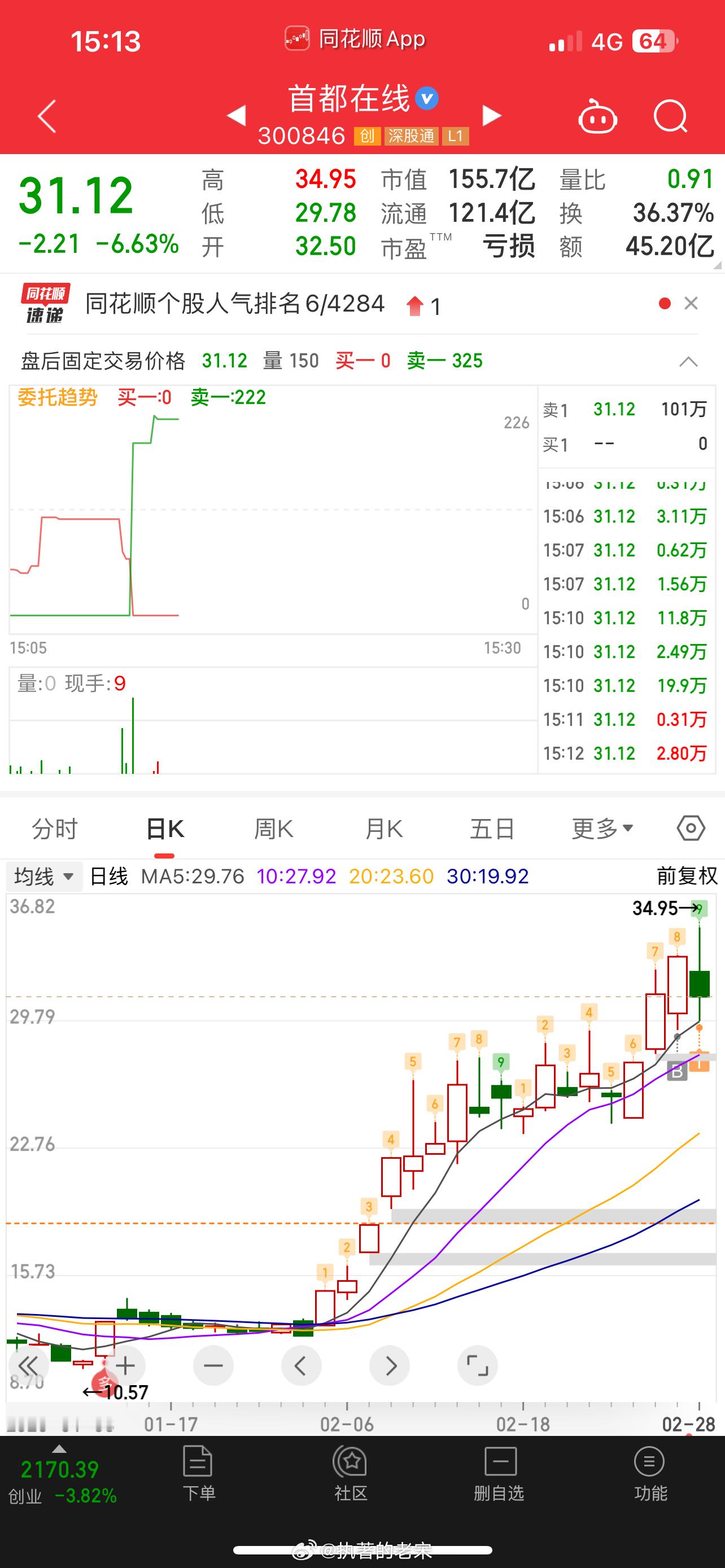Viewport: 725px width, 1568px height.
Task: Open the 更多 period dropdown
Action: click(x=602, y=829)
